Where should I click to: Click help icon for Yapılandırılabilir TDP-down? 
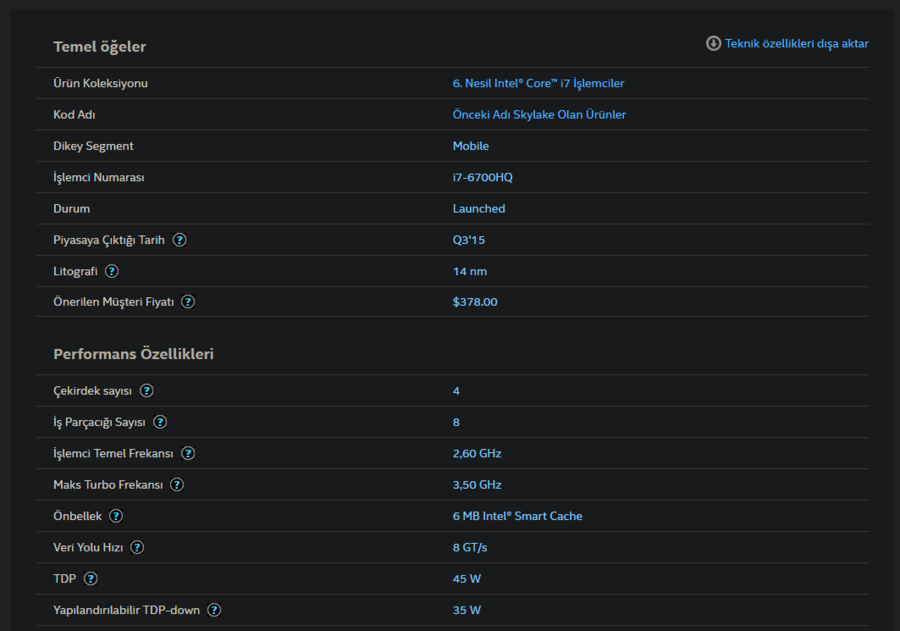214,610
